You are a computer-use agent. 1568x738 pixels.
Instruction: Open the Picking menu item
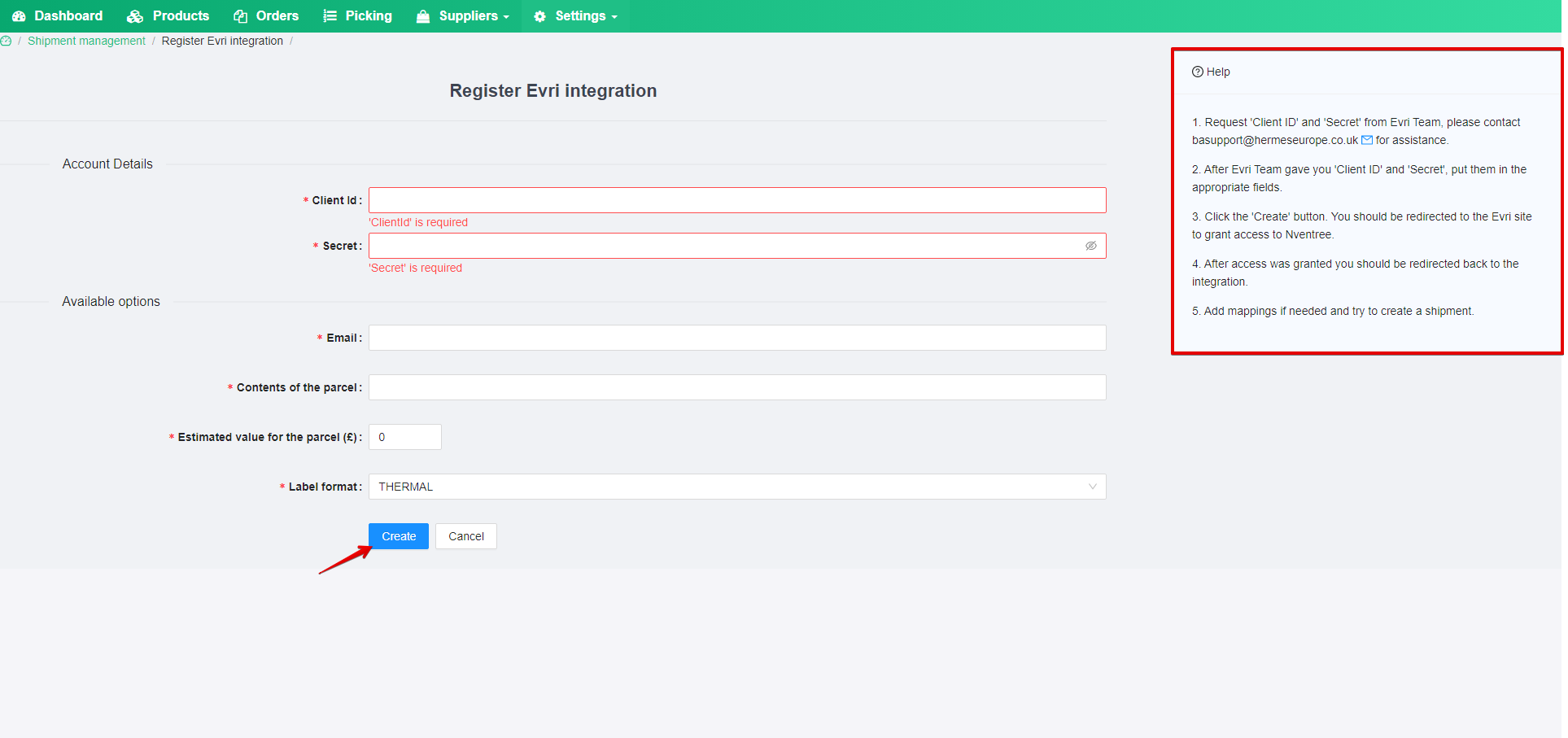[357, 16]
